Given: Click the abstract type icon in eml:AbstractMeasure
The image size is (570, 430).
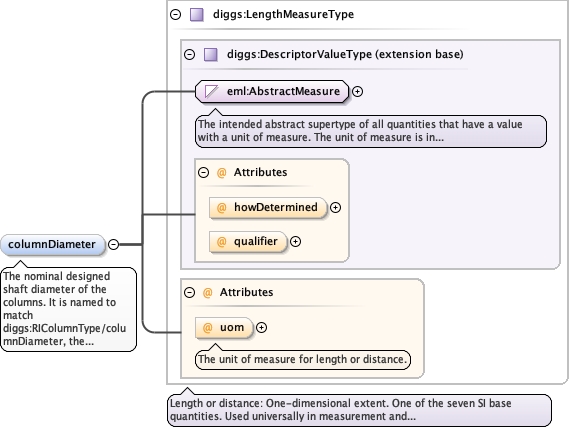Looking at the screenshot, I should point(212,92).
